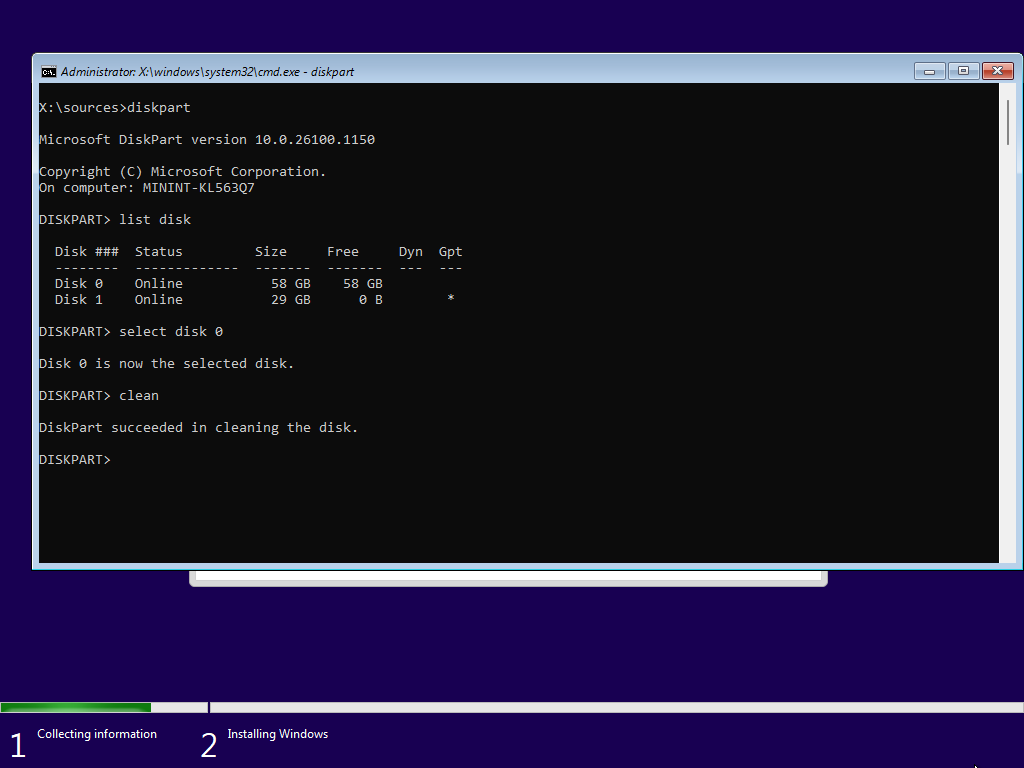Click the Gpt asterisk for Disk 1
This screenshot has width=1024, height=768.
[451, 298]
